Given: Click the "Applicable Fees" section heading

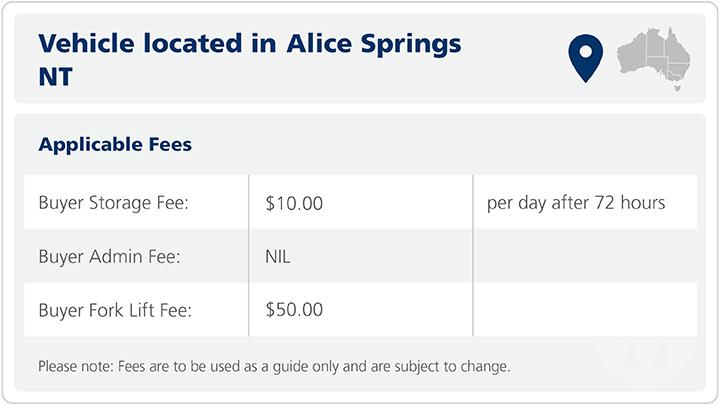Looking at the screenshot, I should coord(115,144).
